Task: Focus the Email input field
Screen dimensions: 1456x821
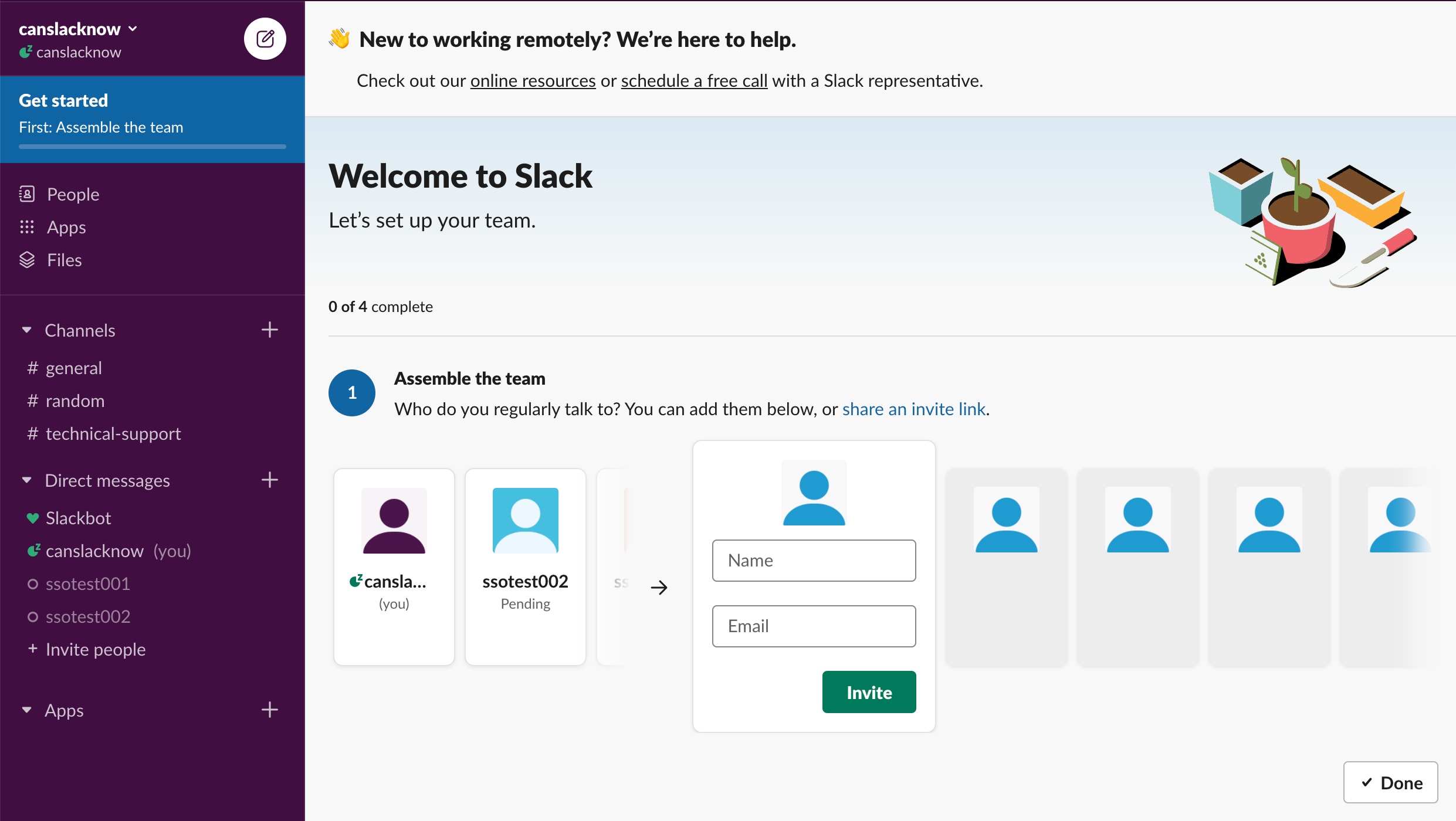Action: click(814, 626)
